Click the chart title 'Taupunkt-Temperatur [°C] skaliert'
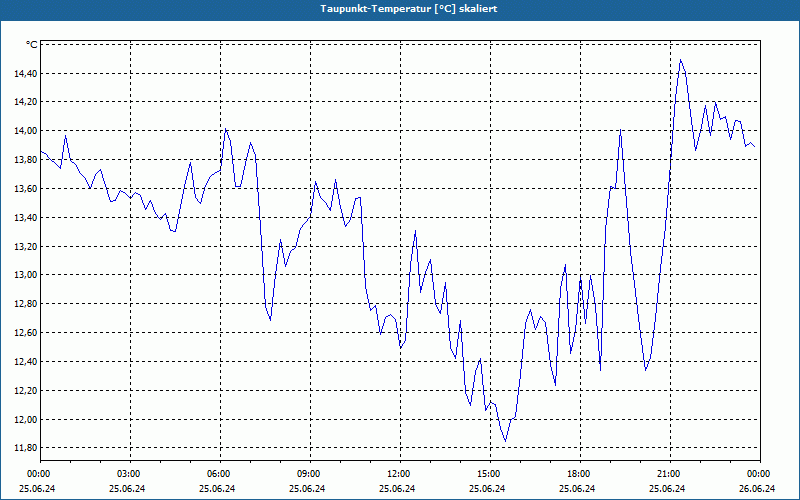Screen dimensions: 800x500 409,9
